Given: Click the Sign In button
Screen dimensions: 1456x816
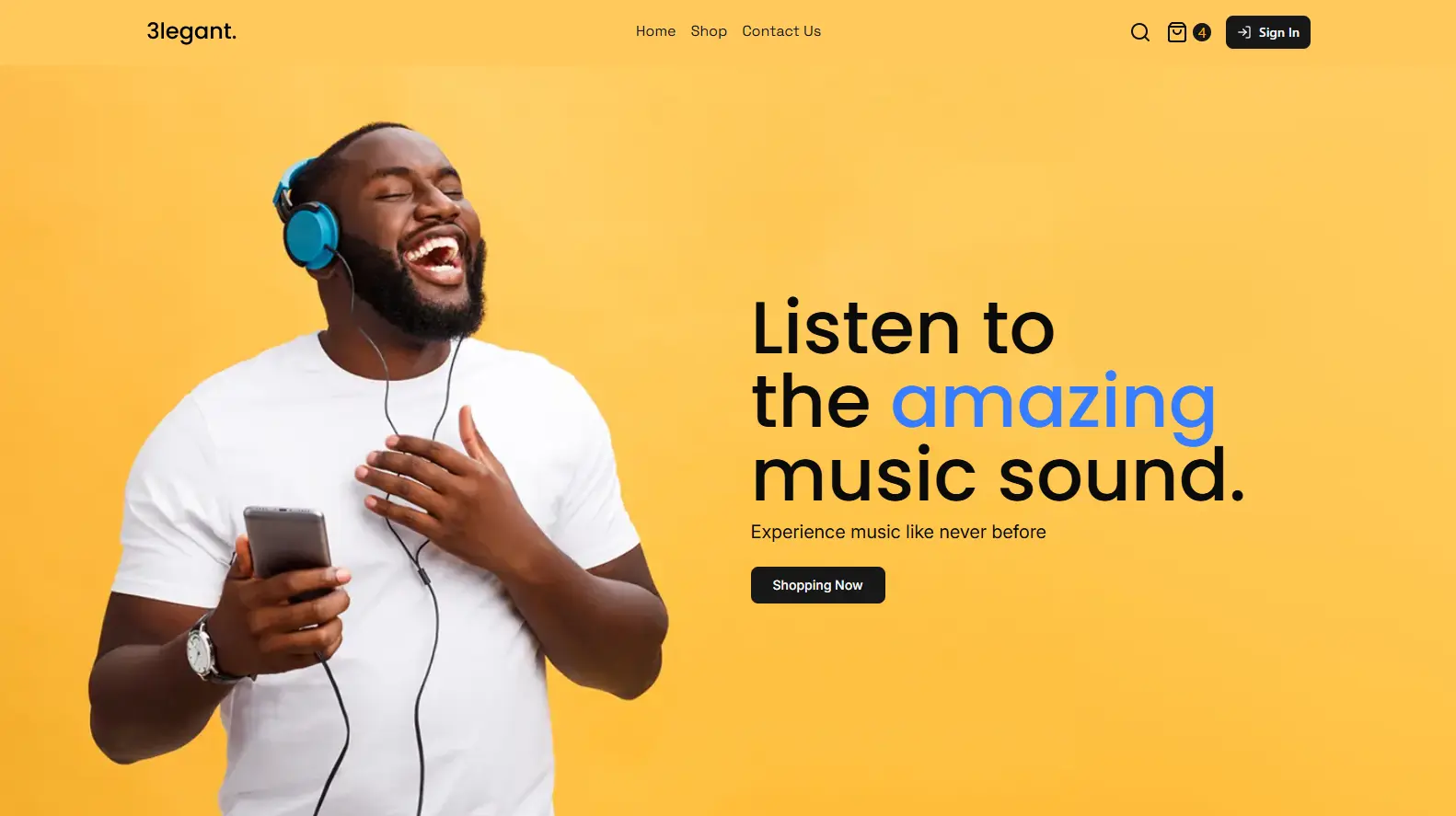Looking at the screenshot, I should click(1267, 32).
